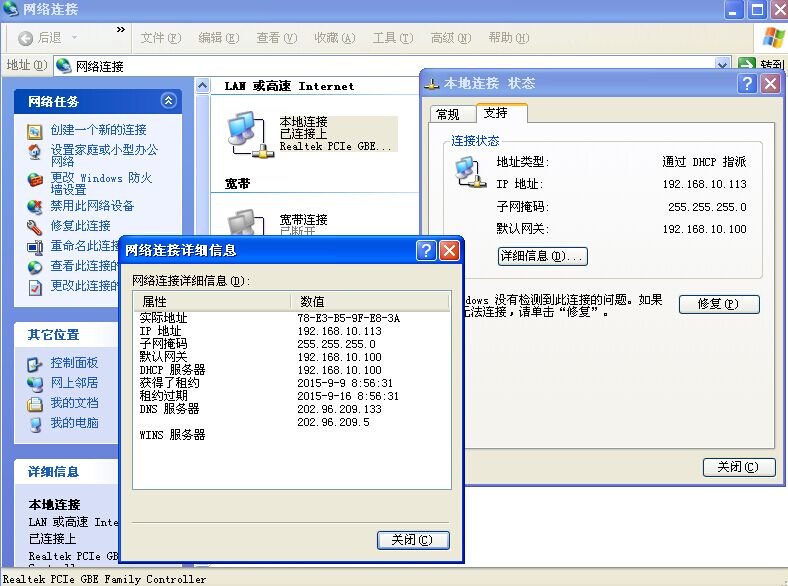This screenshot has height=586, width=788.
Task: Click the 创建一个新的连接 link
Action: click(98, 130)
